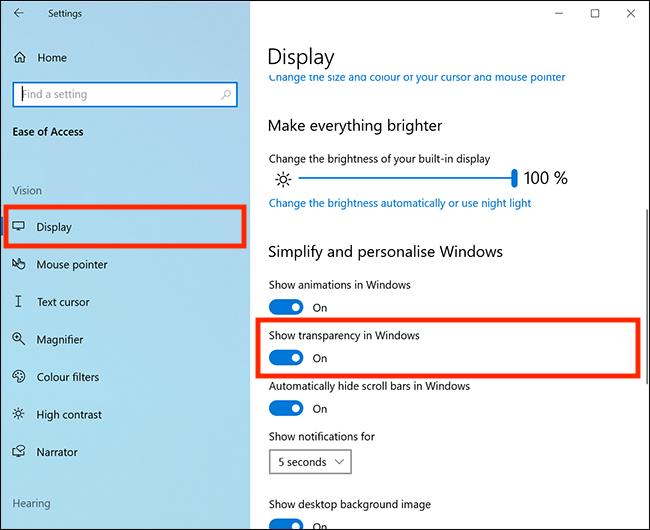Open Home via the house icon
The height and width of the screenshot is (530, 650).
(x=19, y=58)
